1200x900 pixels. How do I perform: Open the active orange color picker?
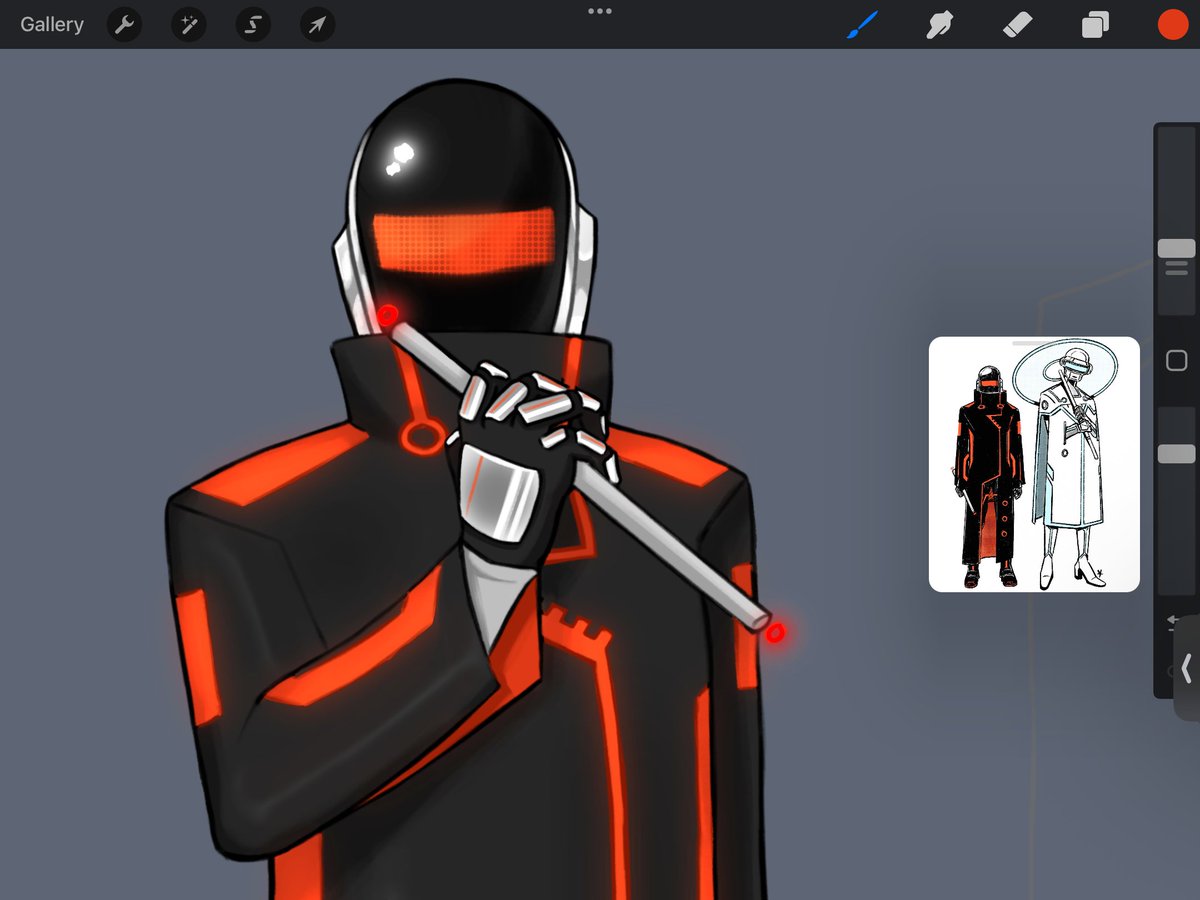1171,25
